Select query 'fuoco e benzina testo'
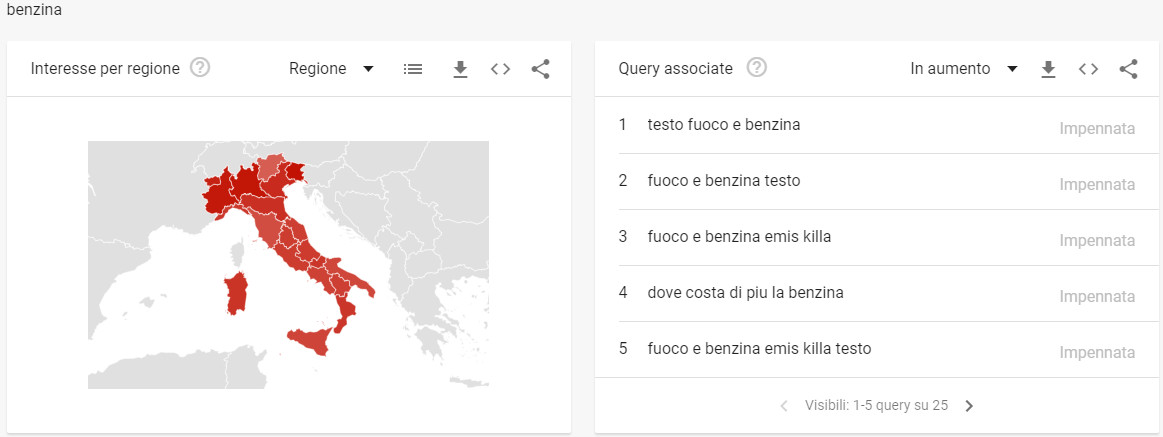The width and height of the screenshot is (1163, 437). [724, 181]
